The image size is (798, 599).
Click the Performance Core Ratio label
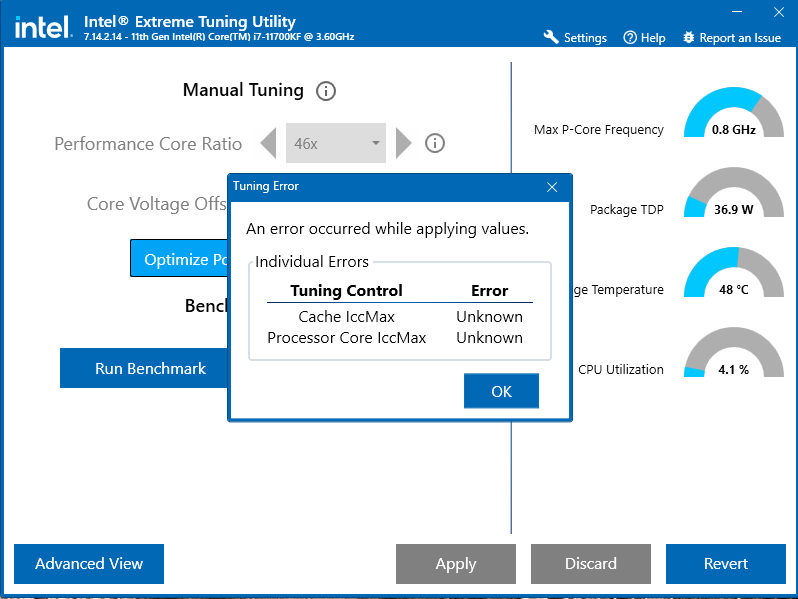pyautogui.click(x=148, y=144)
